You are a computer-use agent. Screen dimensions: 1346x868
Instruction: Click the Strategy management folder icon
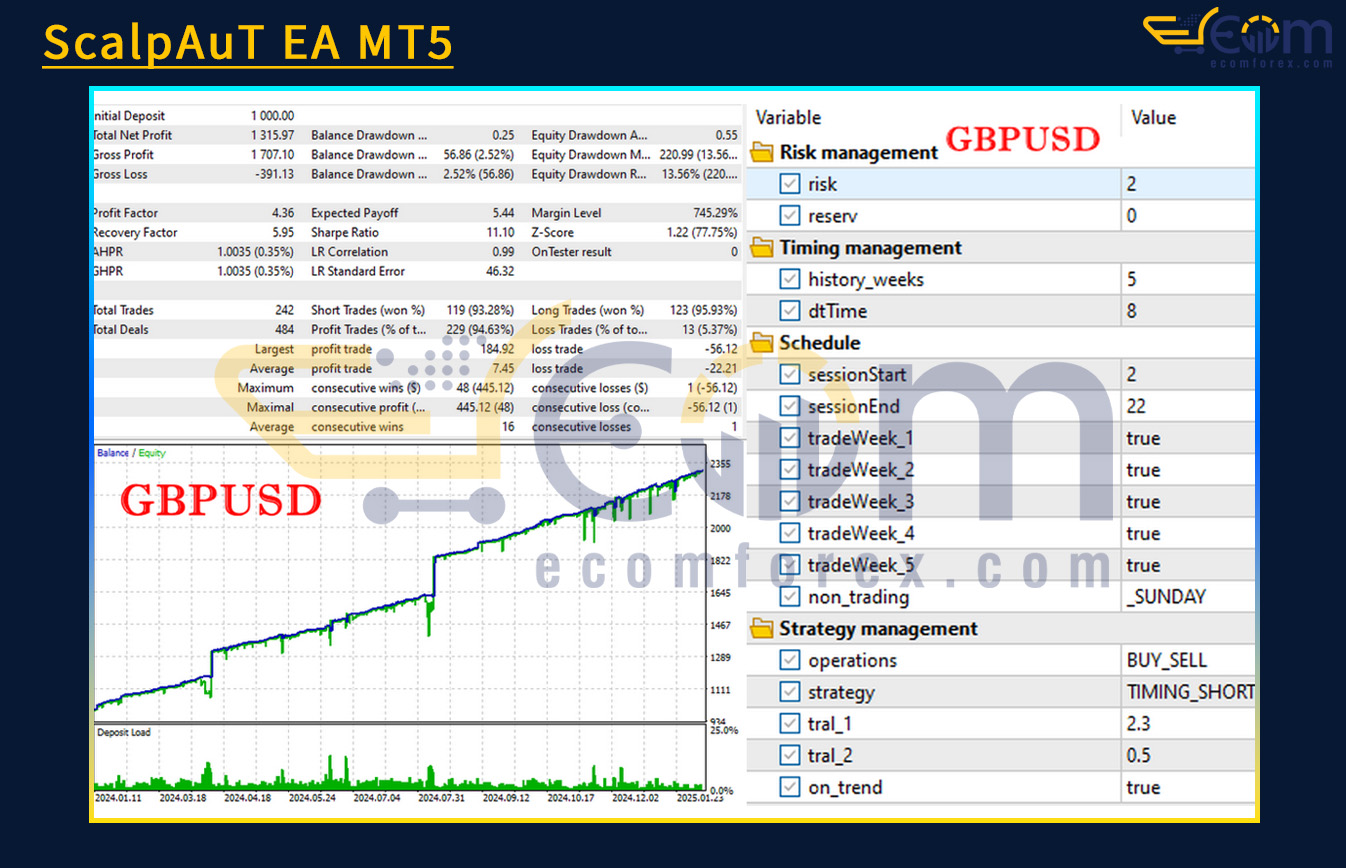point(762,629)
